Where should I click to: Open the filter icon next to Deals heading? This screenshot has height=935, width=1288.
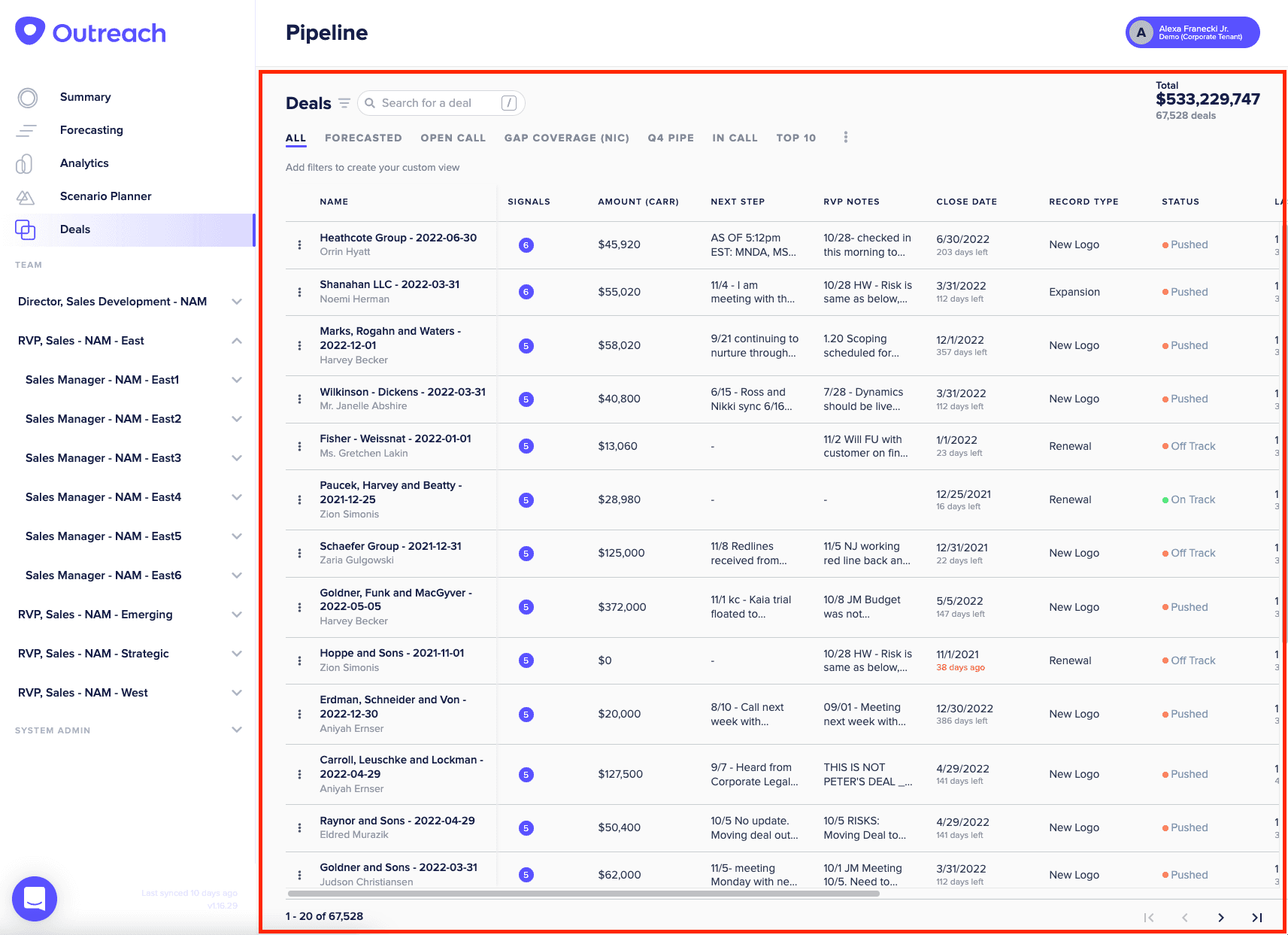(x=344, y=103)
